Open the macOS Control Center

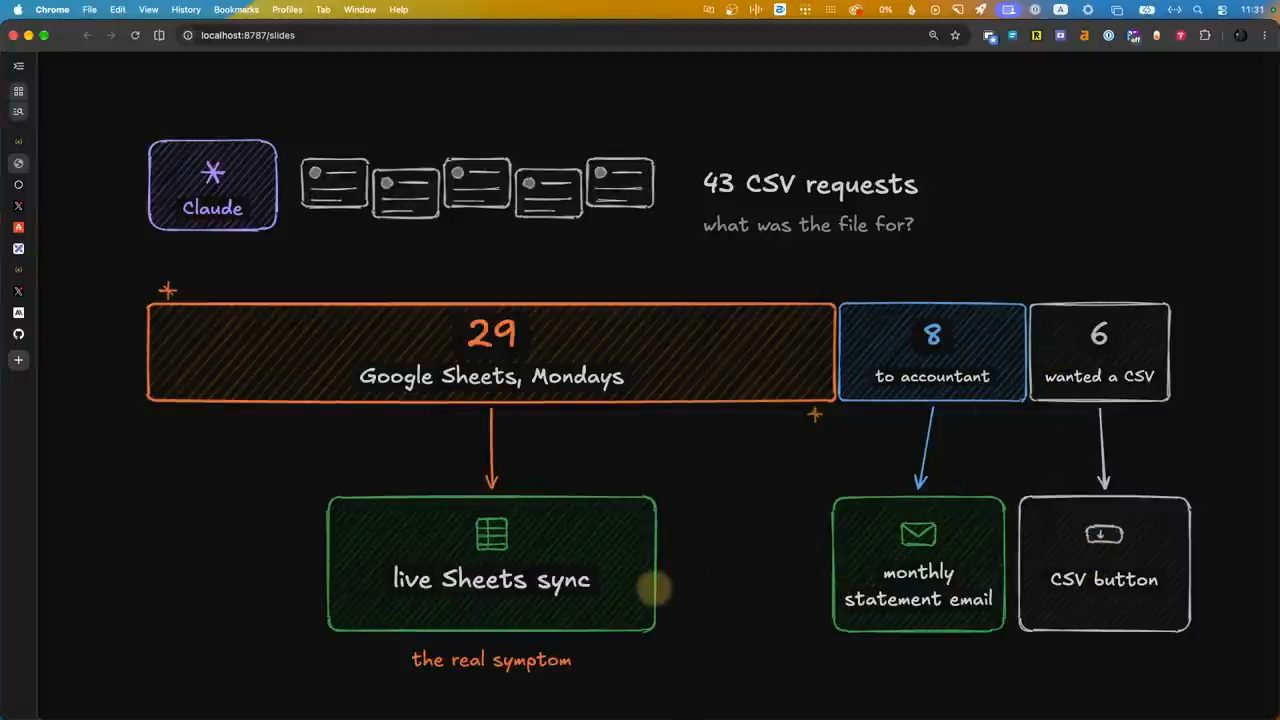[1222, 10]
